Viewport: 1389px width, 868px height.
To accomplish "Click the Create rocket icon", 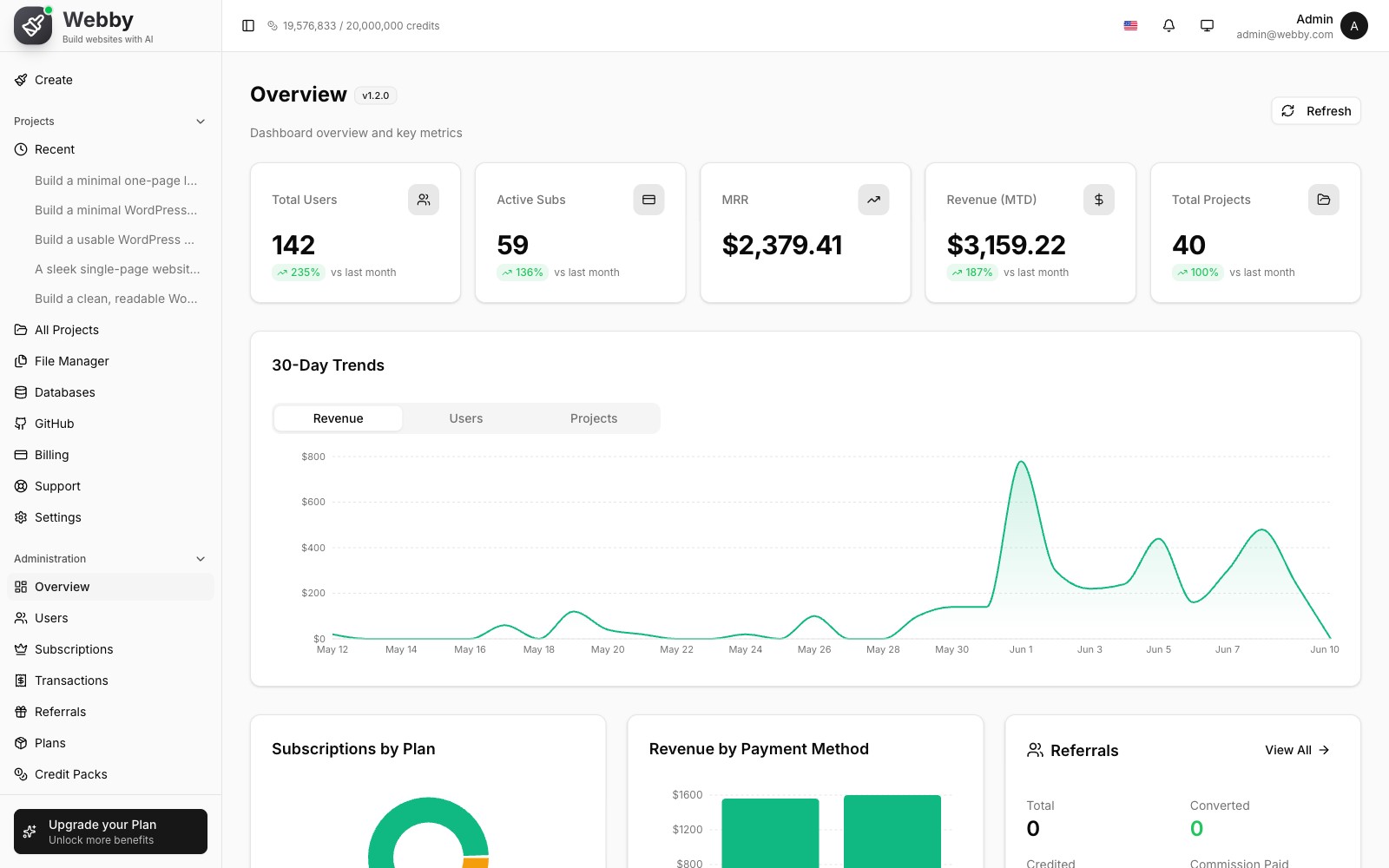I will point(21,80).
